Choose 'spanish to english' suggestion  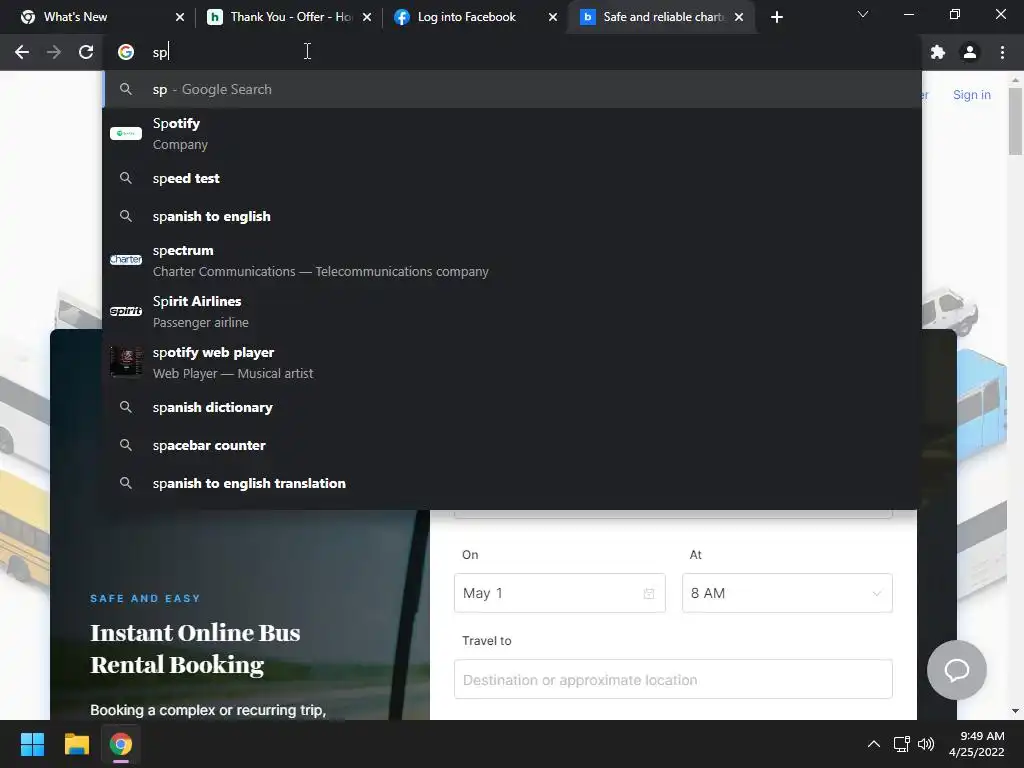tap(512, 216)
